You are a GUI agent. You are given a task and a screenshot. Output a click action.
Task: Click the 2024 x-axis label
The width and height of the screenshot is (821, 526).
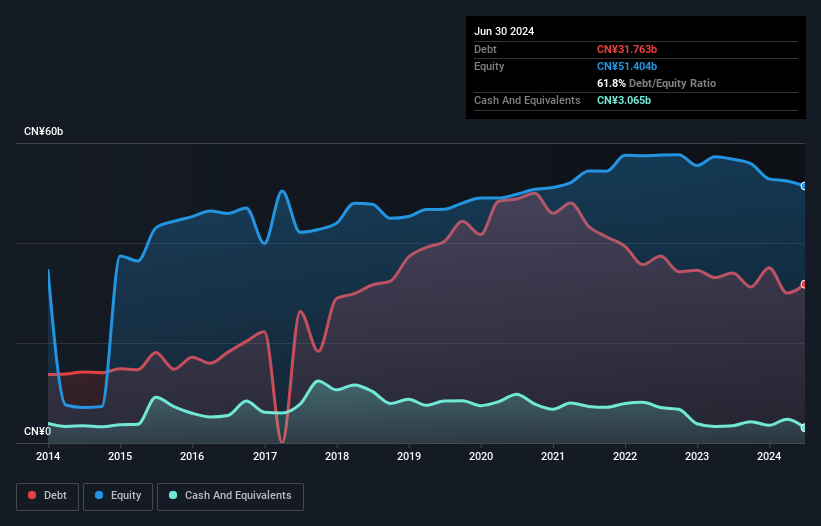click(769, 456)
